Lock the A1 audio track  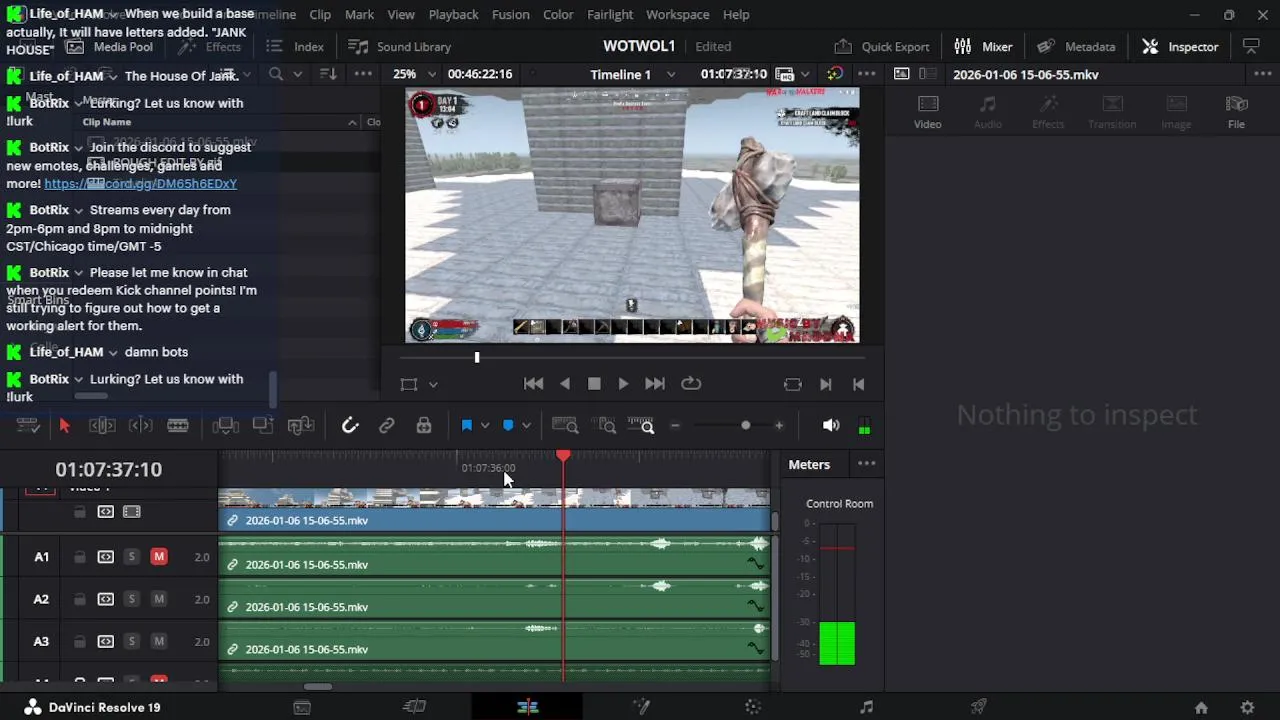pyautogui.click(x=79, y=557)
